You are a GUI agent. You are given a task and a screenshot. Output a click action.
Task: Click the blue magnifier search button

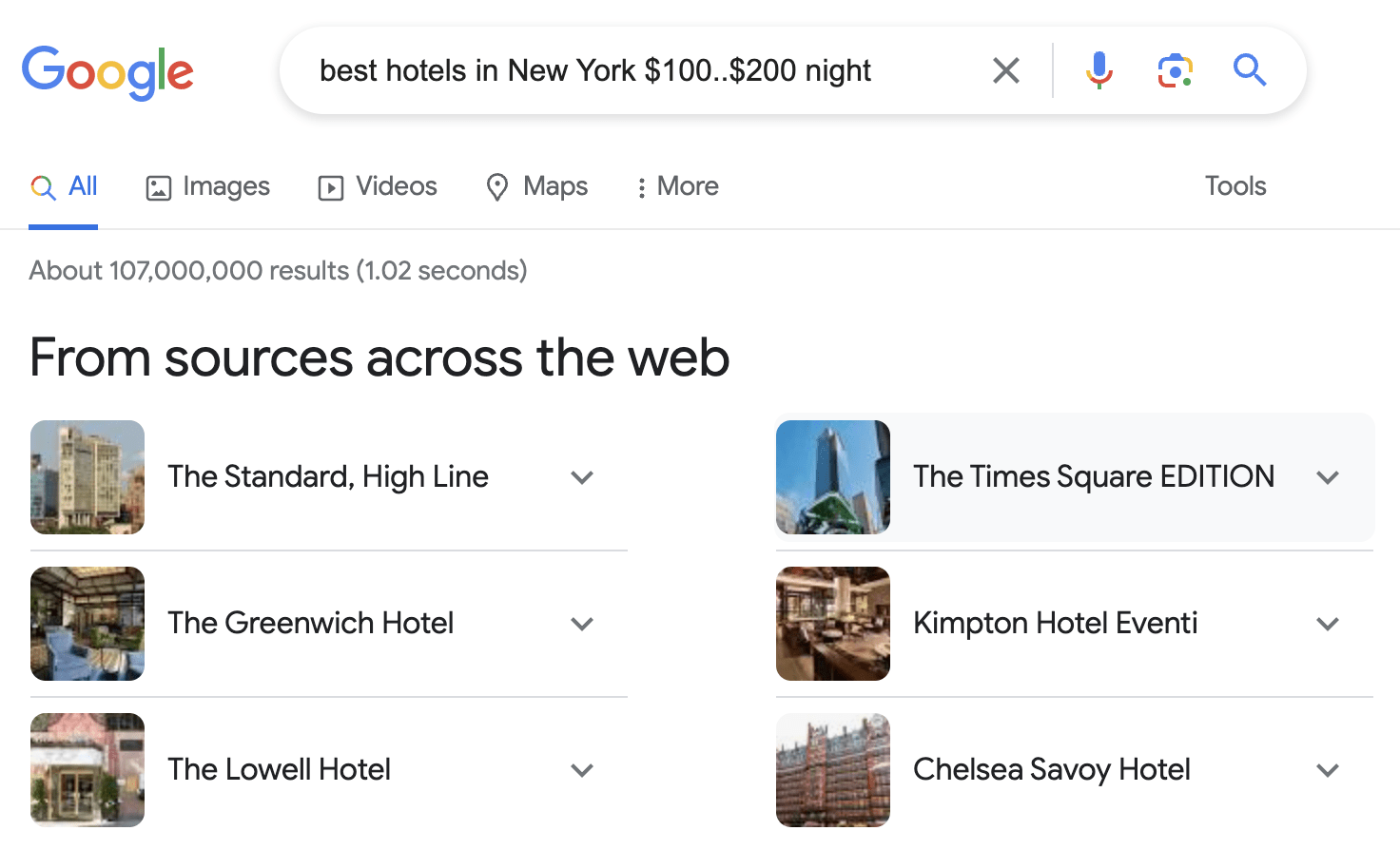pyautogui.click(x=1250, y=70)
